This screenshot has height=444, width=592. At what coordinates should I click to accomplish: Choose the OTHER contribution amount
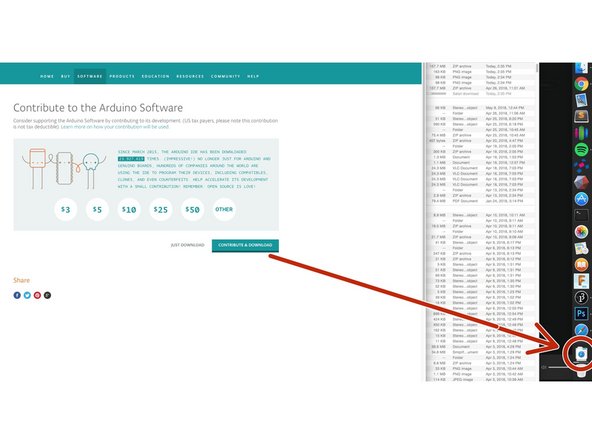pos(224,209)
